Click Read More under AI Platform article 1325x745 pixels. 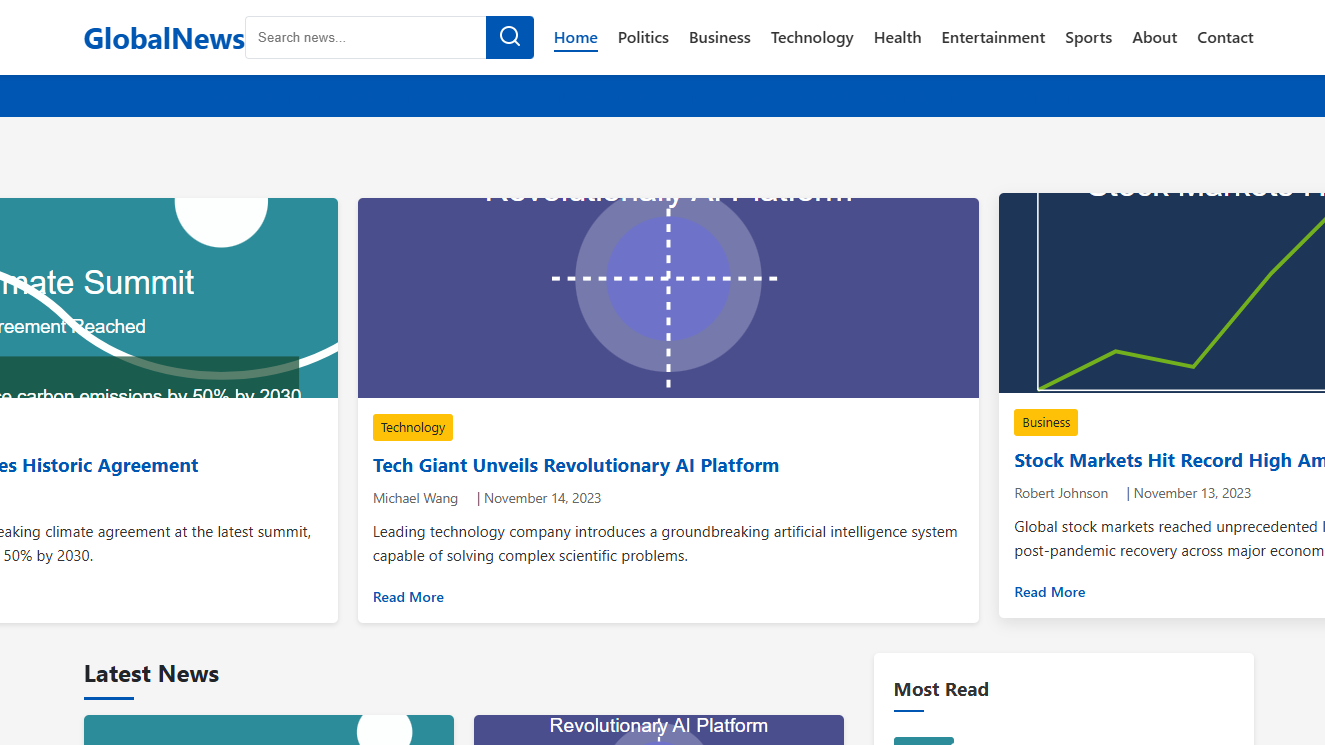click(x=408, y=597)
